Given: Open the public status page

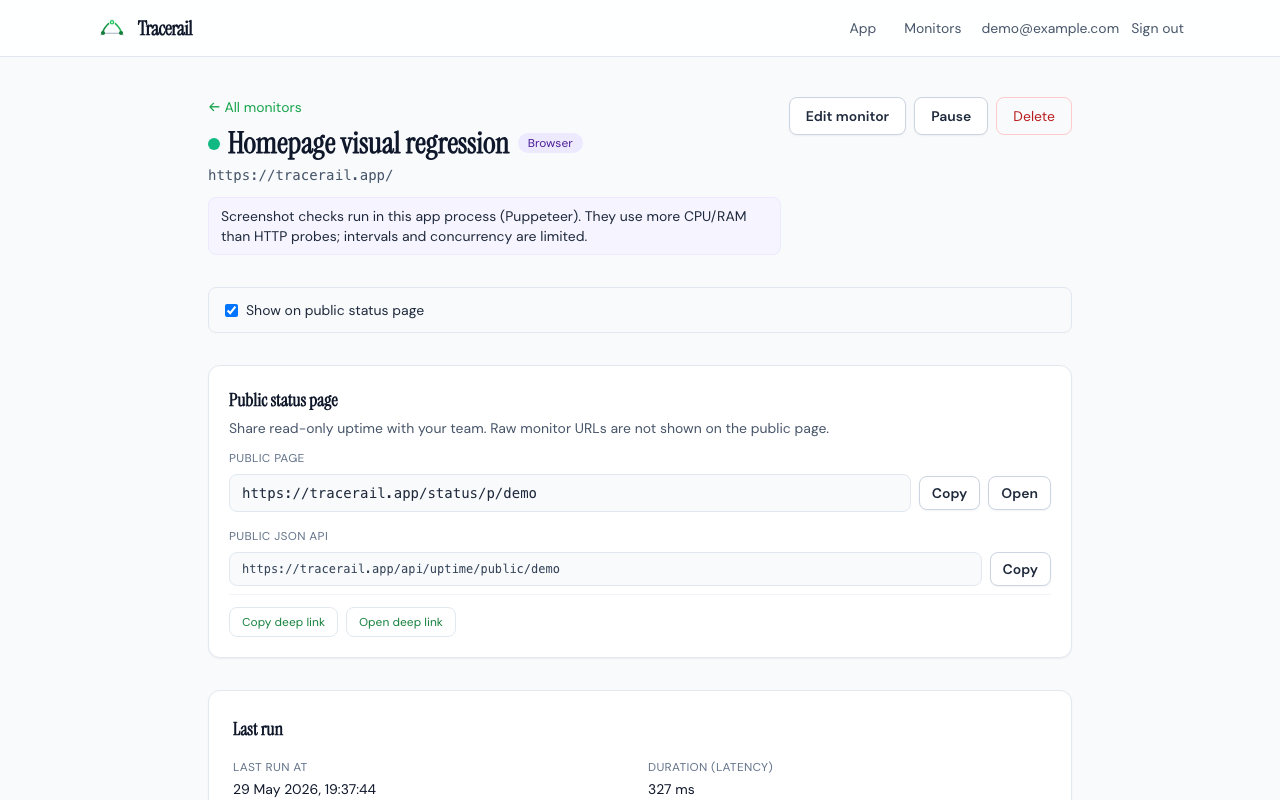Looking at the screenshot, I should coord(1019,493).
